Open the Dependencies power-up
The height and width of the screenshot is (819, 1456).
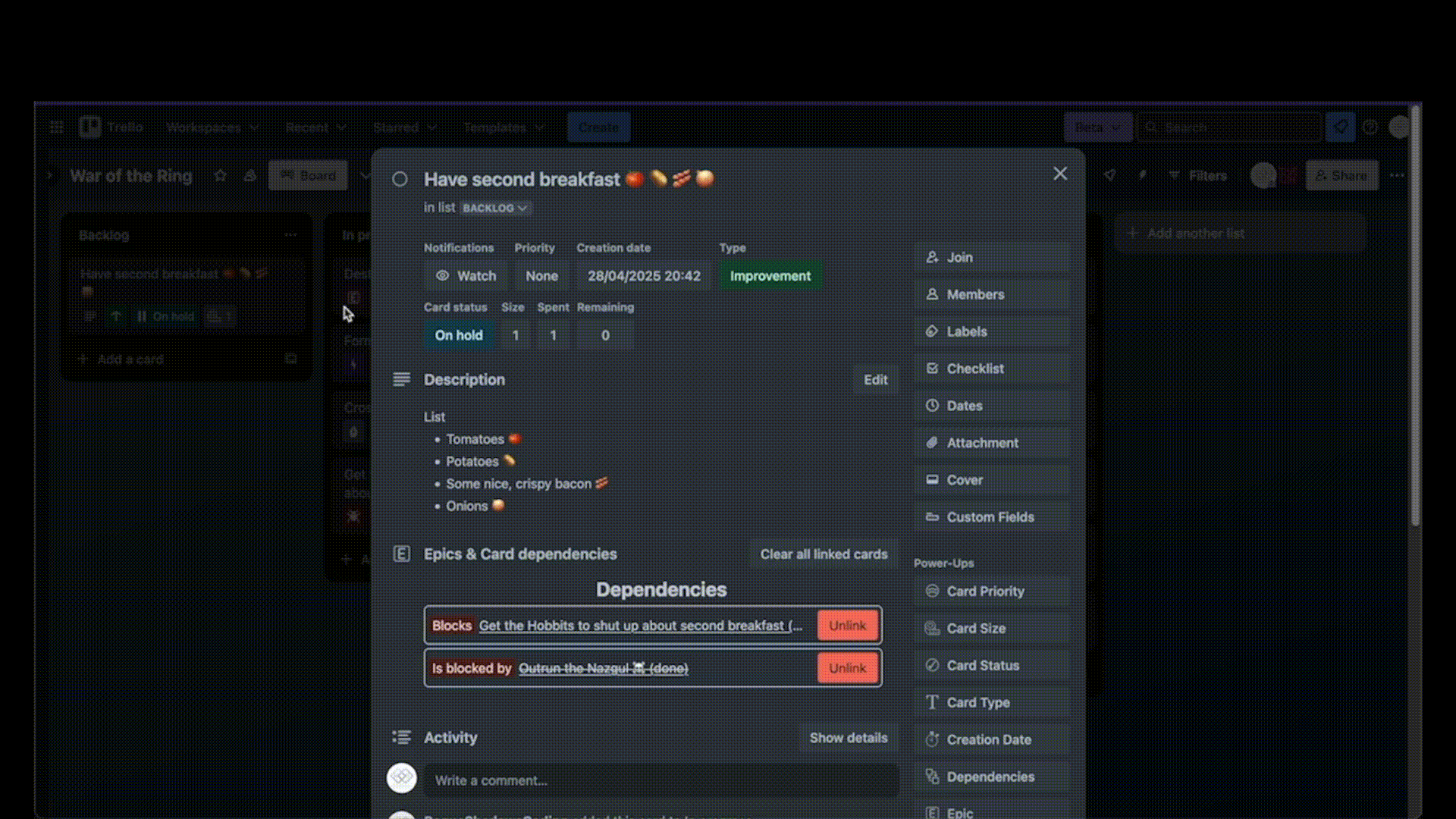tap(990, 777)
